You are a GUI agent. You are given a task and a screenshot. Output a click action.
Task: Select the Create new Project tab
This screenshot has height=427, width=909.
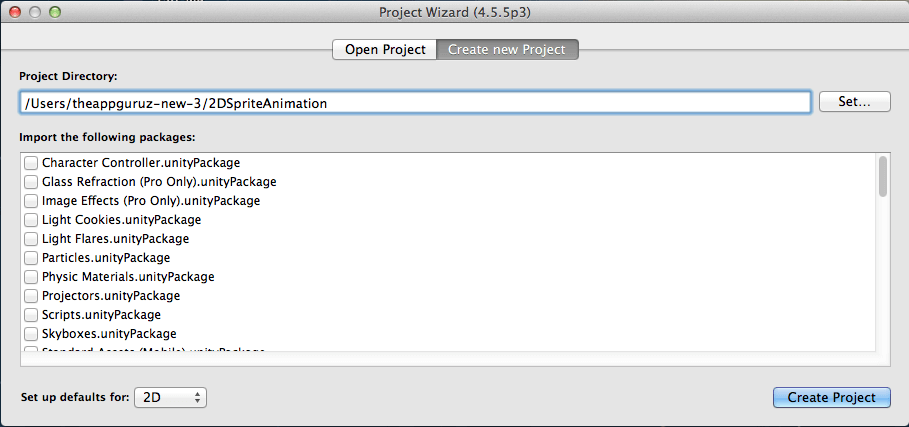[507, 50]
